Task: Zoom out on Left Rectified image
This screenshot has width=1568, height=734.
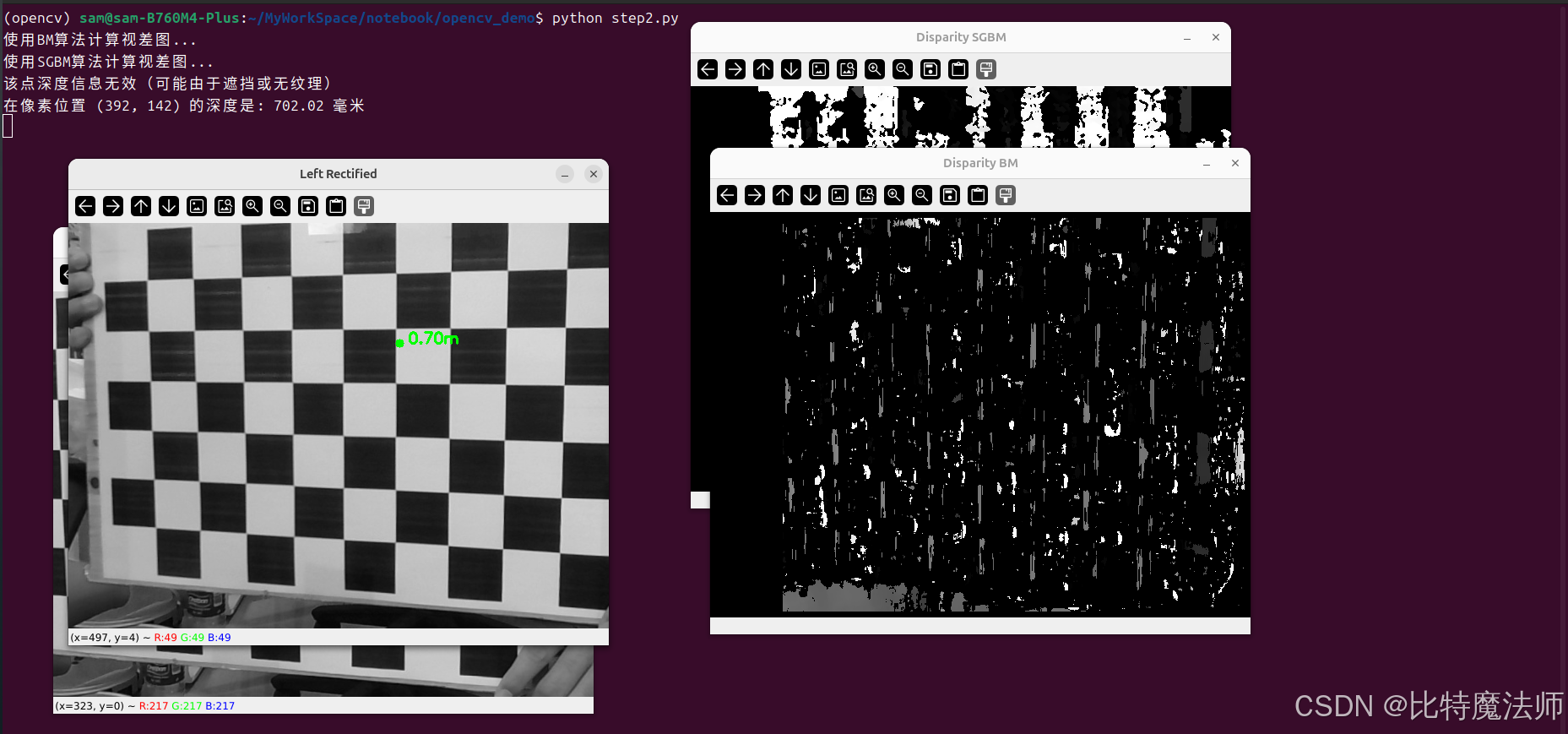Action: tap(280, 206)
